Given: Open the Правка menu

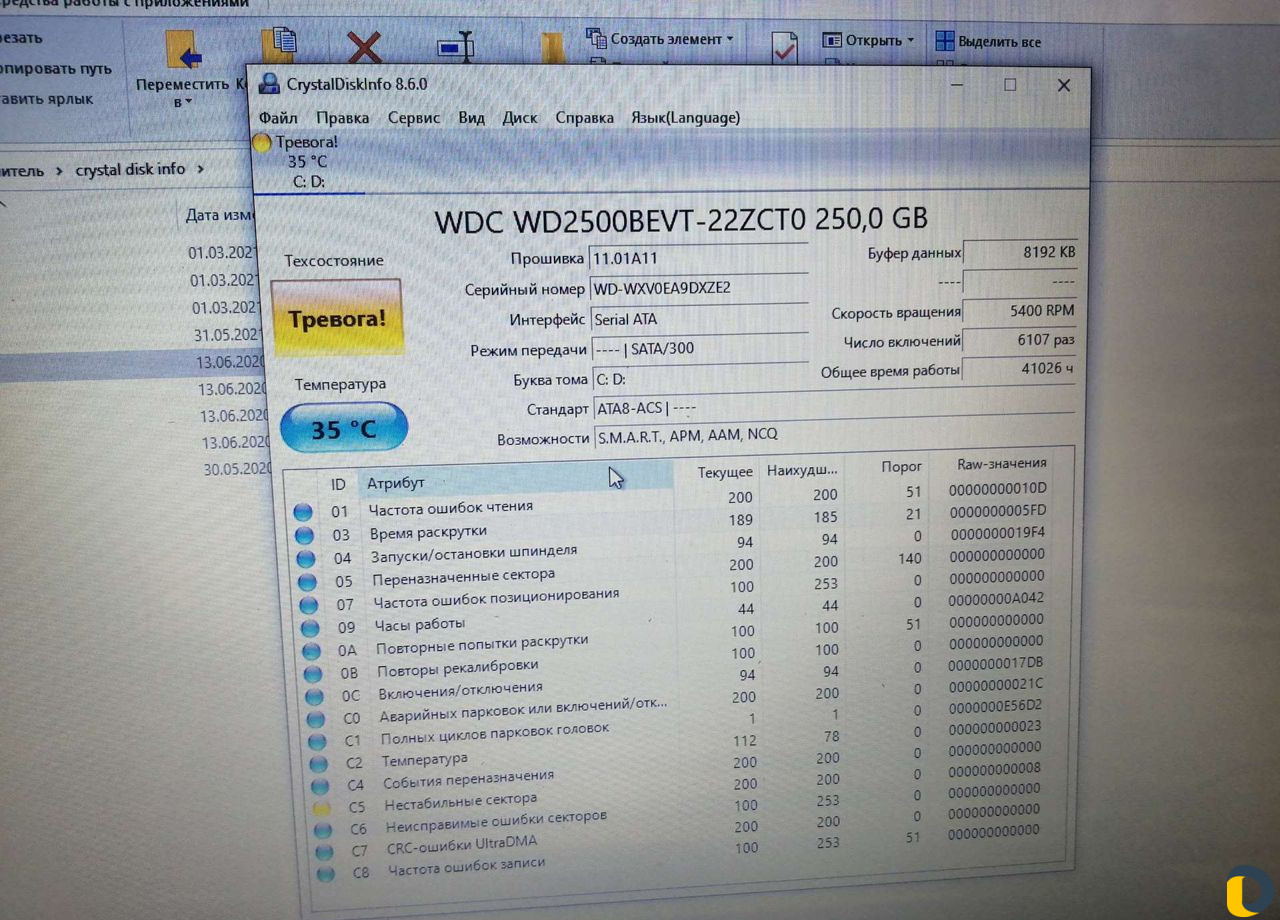Looking at the screenshot, I should [342, 117].
